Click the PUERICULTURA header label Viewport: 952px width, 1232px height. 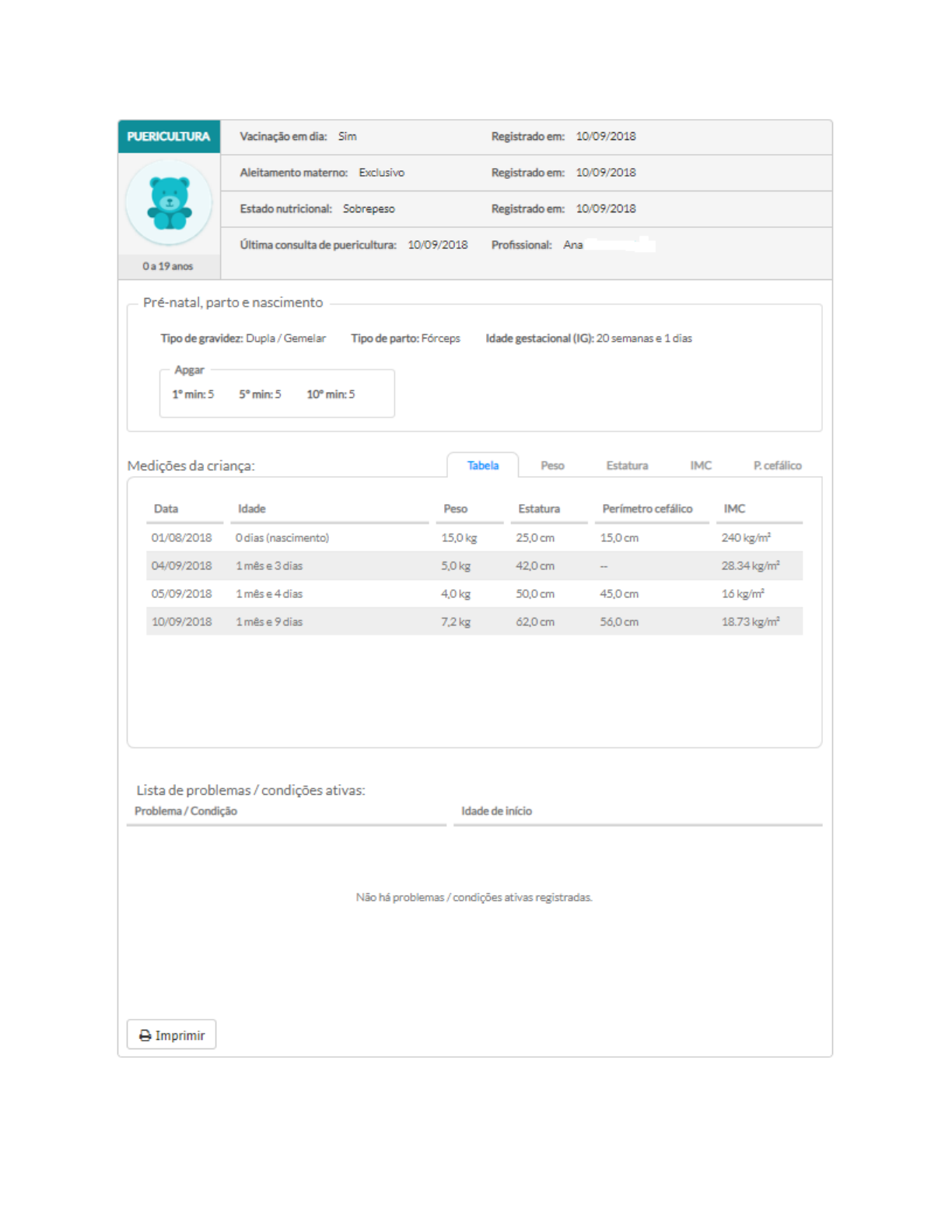pos(169,136)
